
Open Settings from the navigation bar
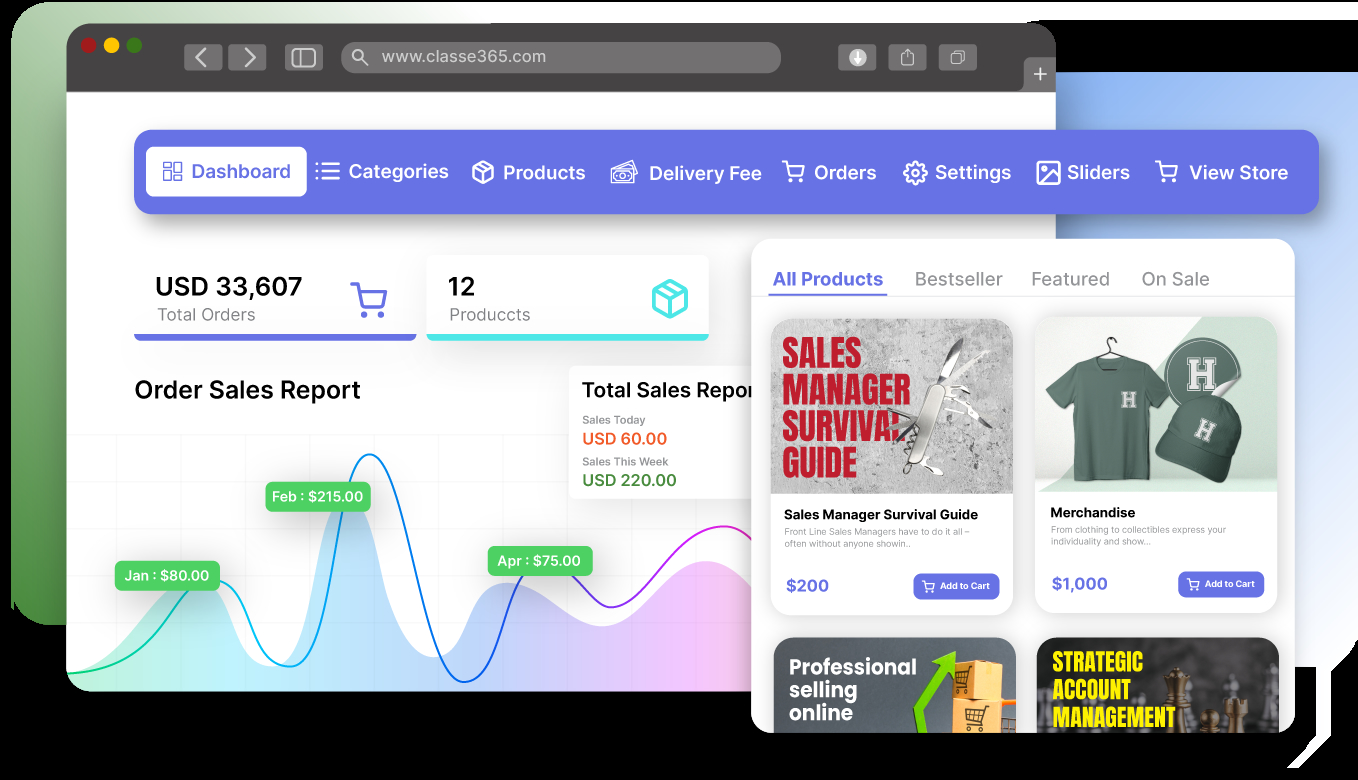(957, 173)
